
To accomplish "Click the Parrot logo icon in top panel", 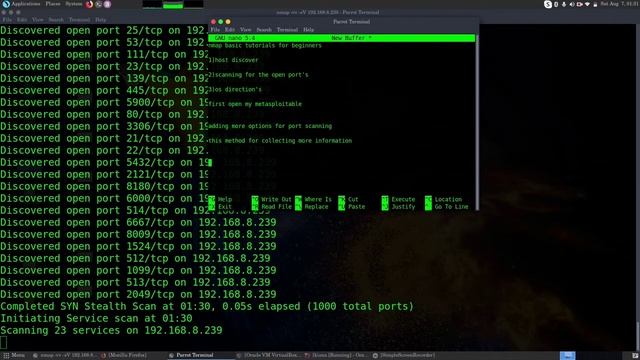I will (6, 4).
